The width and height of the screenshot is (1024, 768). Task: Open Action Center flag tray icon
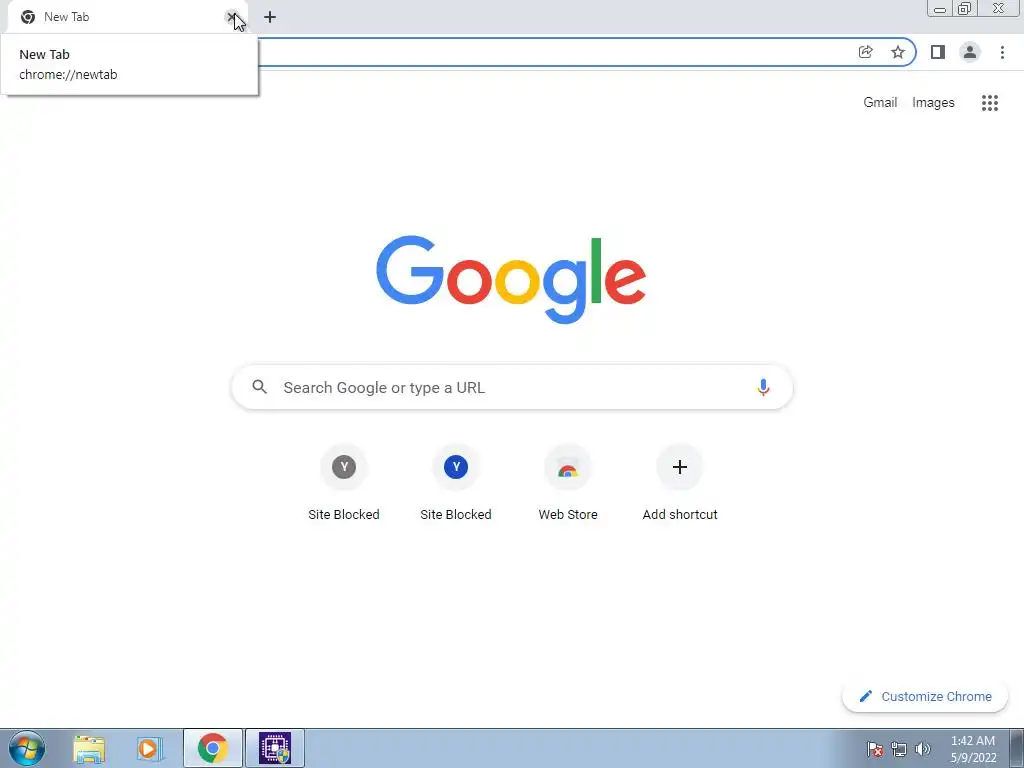pos(875,749)
